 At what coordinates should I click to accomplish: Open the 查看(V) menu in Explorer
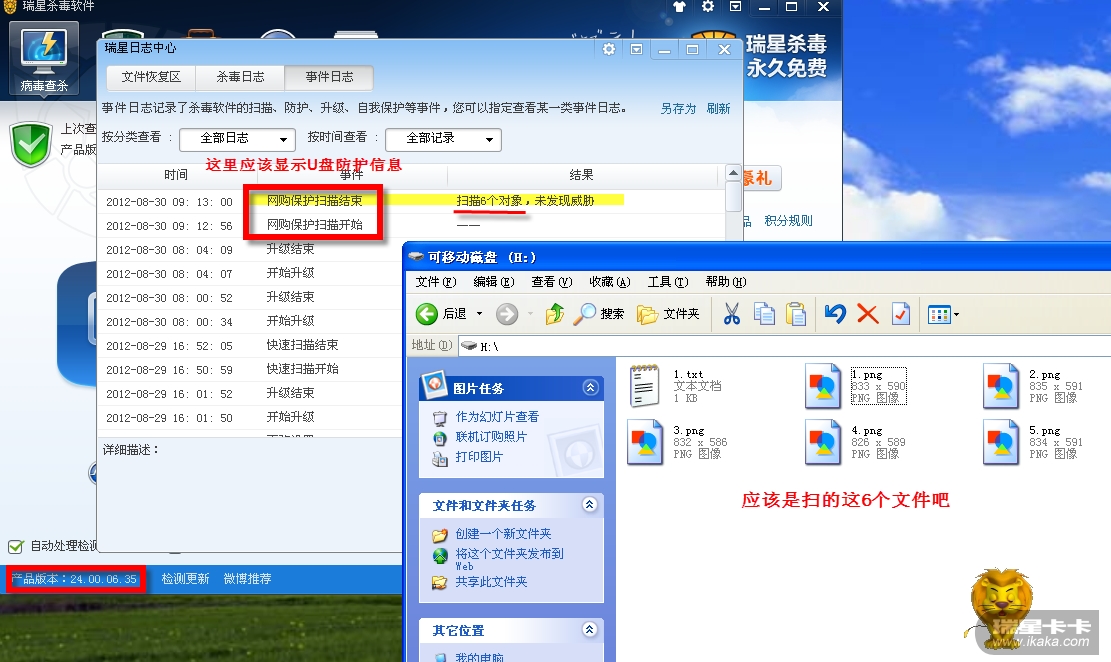click(552, 281)
